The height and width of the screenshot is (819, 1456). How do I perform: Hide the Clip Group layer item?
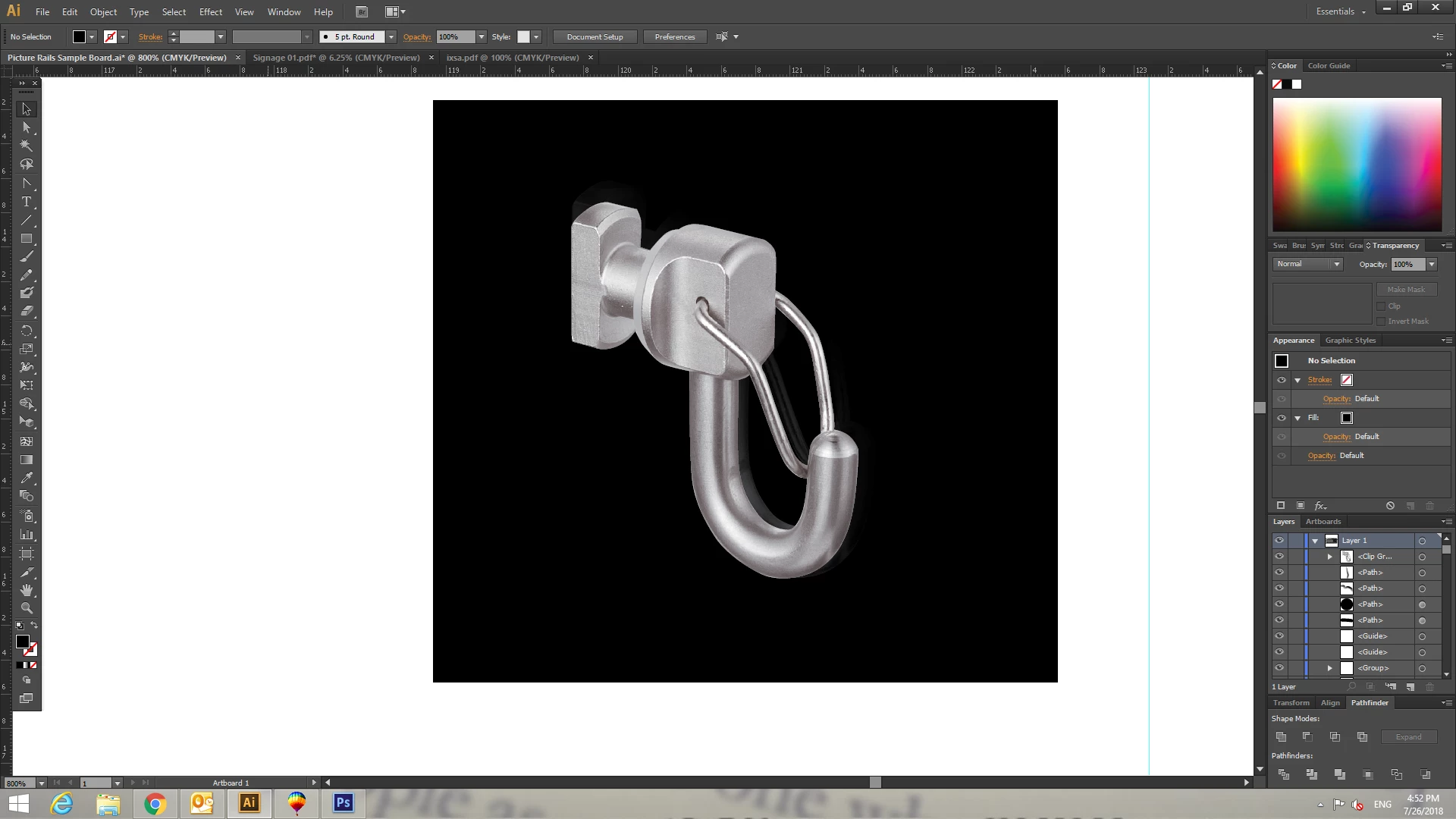[1279, 557]
